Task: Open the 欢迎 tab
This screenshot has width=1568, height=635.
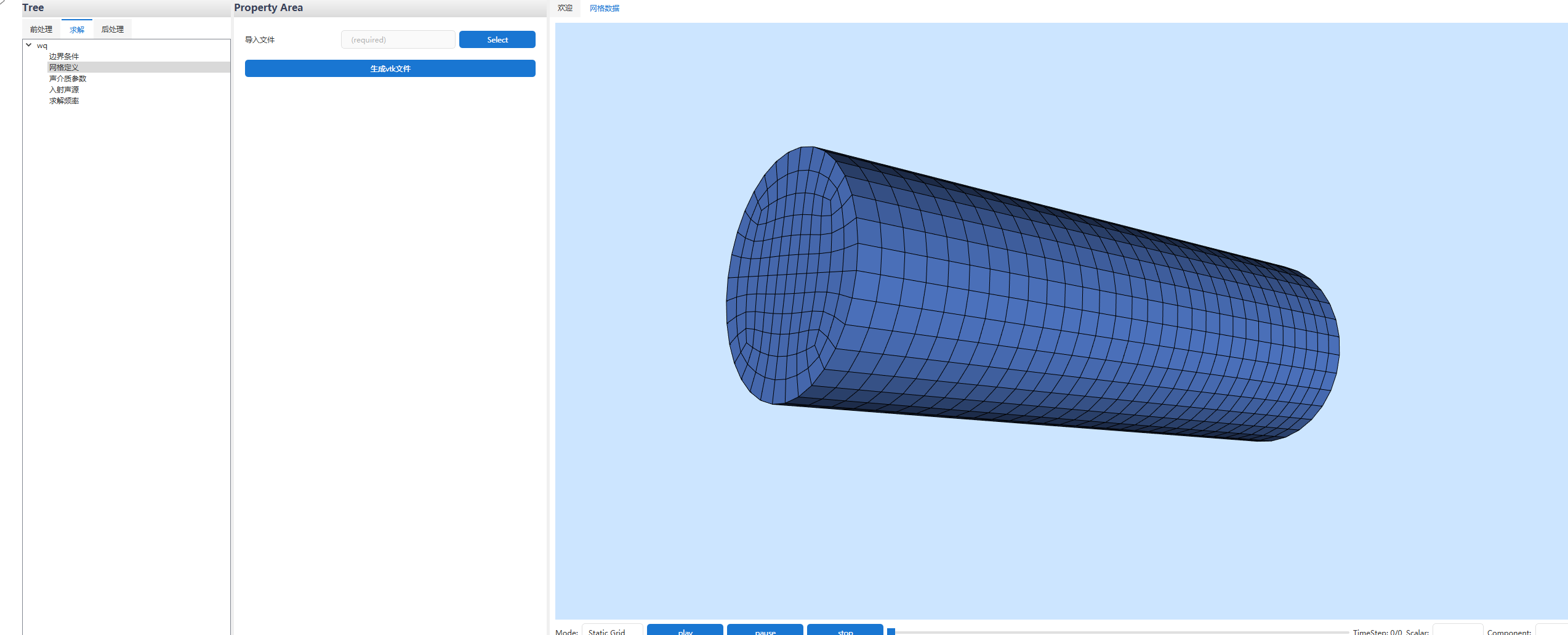Action: [565, 8]
